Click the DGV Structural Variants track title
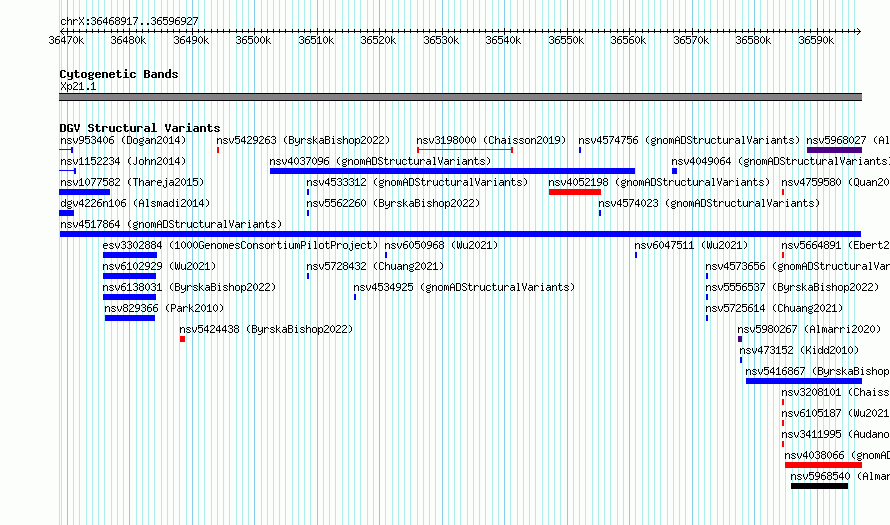 point(140,128)
